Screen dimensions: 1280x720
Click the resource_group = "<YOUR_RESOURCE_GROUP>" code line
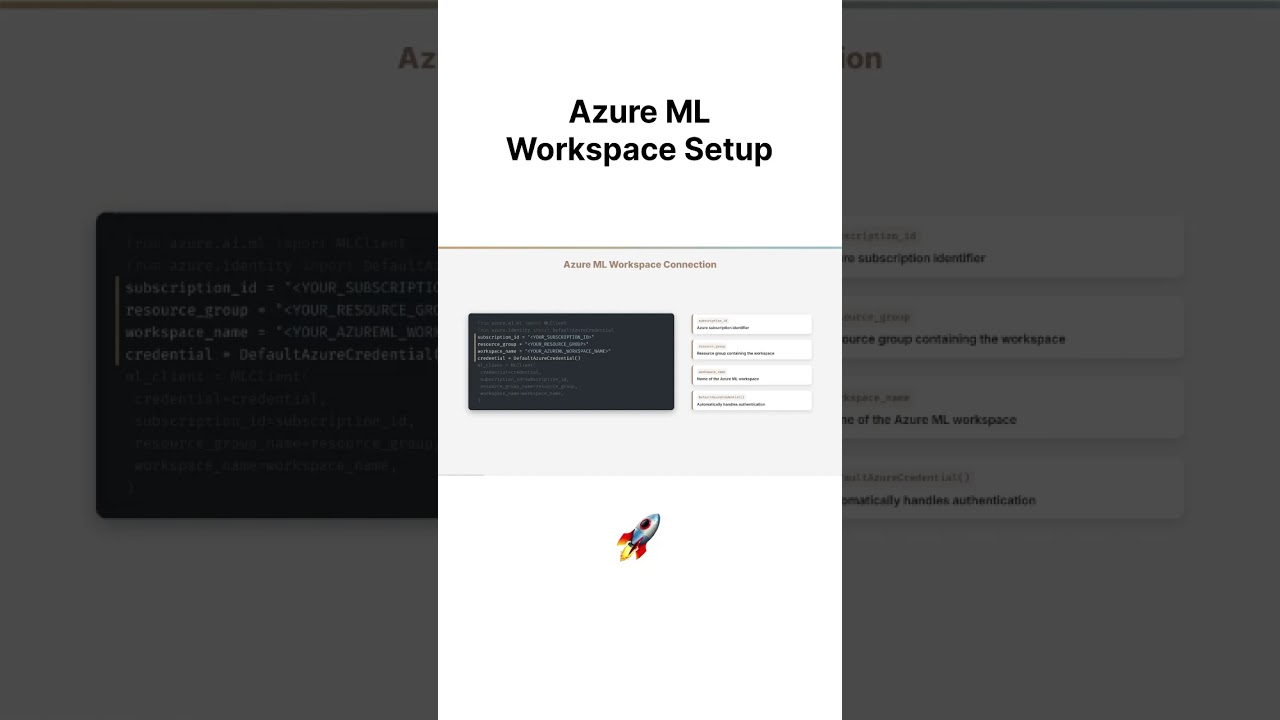533,344
